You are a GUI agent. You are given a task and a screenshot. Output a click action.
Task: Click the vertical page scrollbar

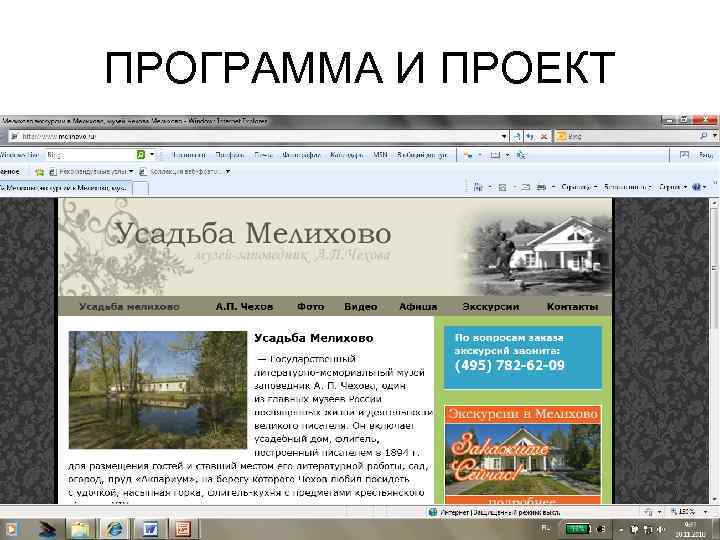[x=714, y=349]
